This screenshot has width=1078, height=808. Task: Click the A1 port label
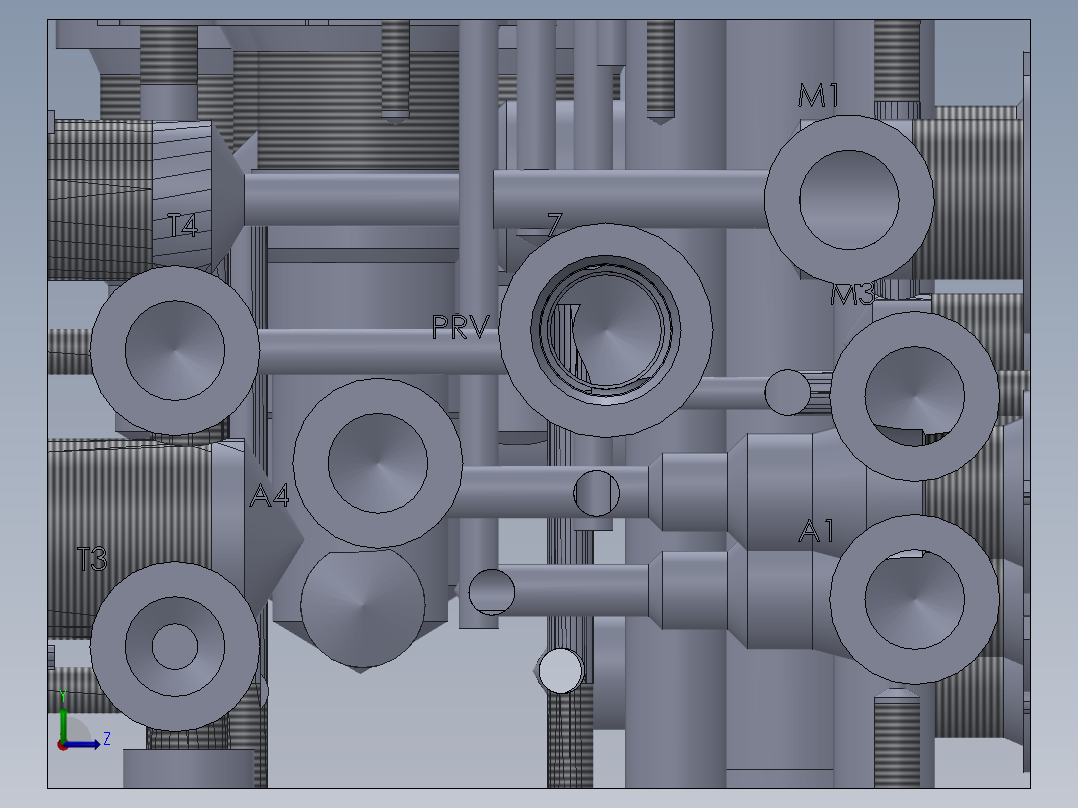(817, 531)
